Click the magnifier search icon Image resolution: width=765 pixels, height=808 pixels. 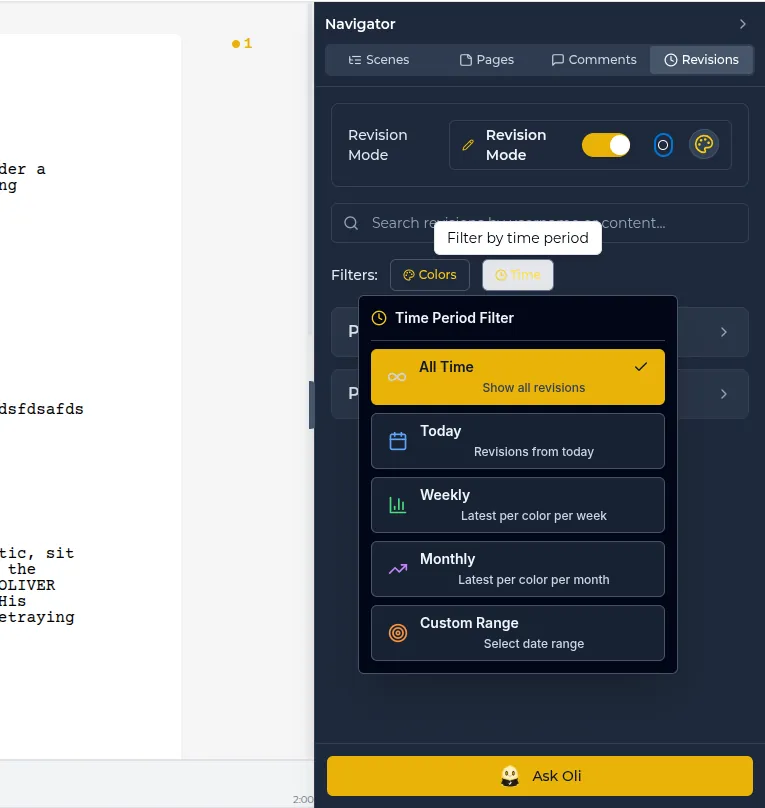pyautogui.click(x=351, y=223)
